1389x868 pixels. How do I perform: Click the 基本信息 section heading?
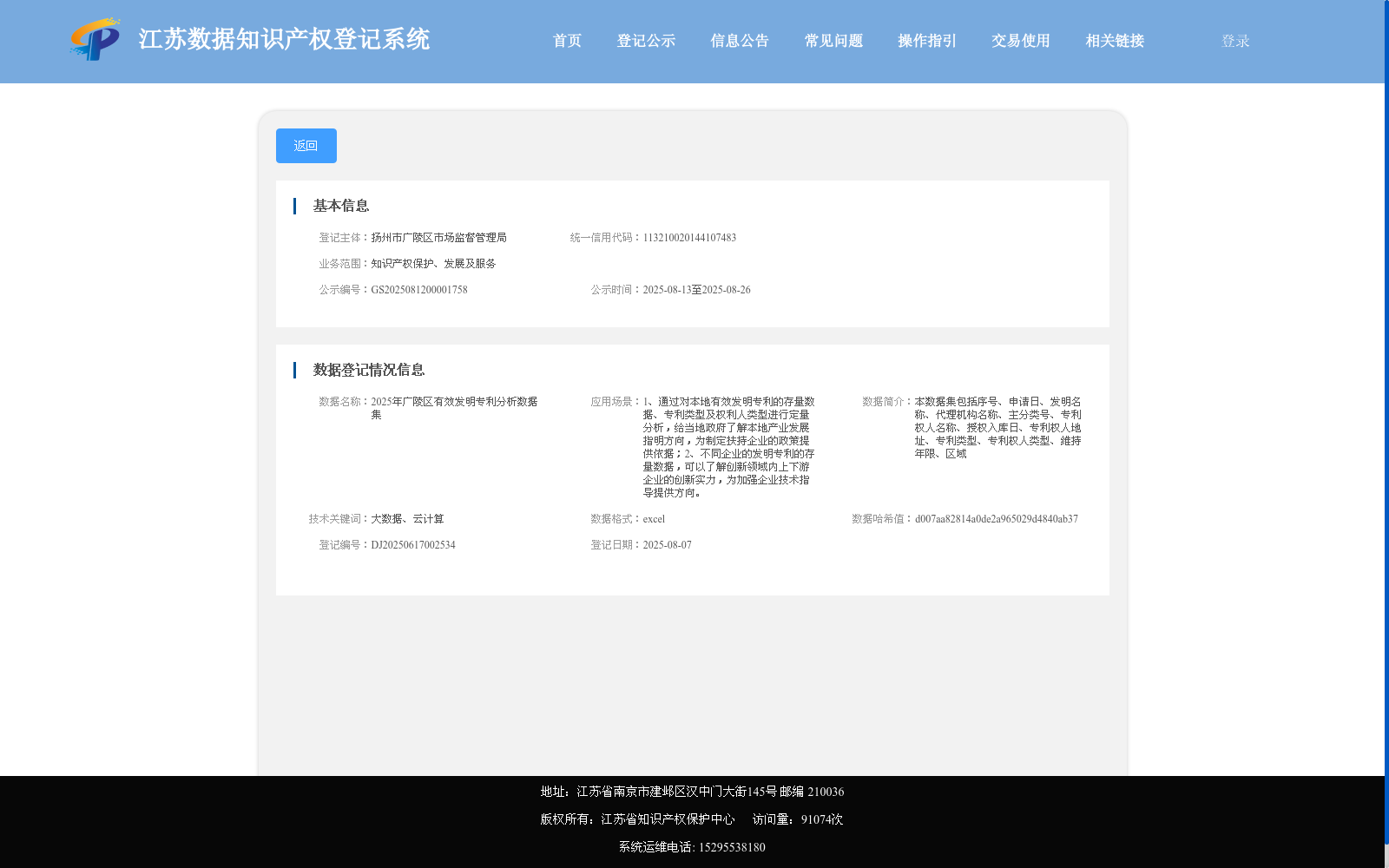click(341, 206)
